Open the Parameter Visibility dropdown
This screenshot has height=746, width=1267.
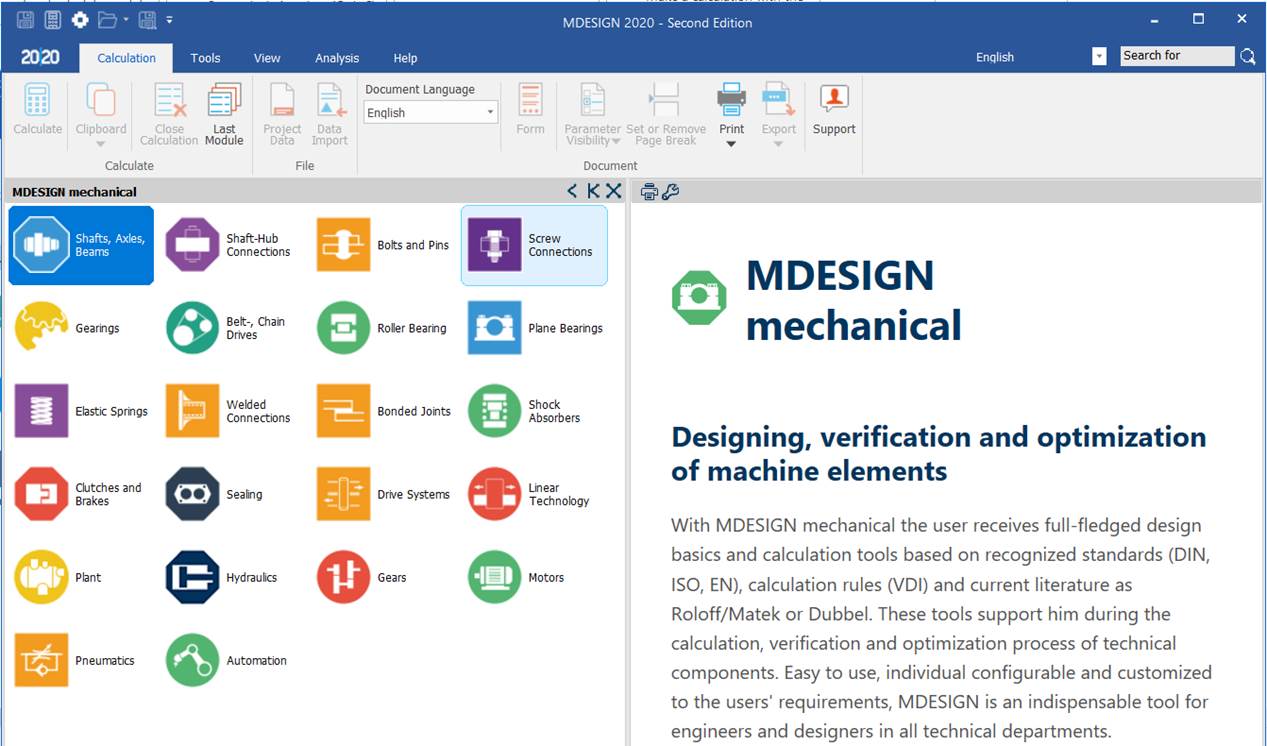(617, 141)
